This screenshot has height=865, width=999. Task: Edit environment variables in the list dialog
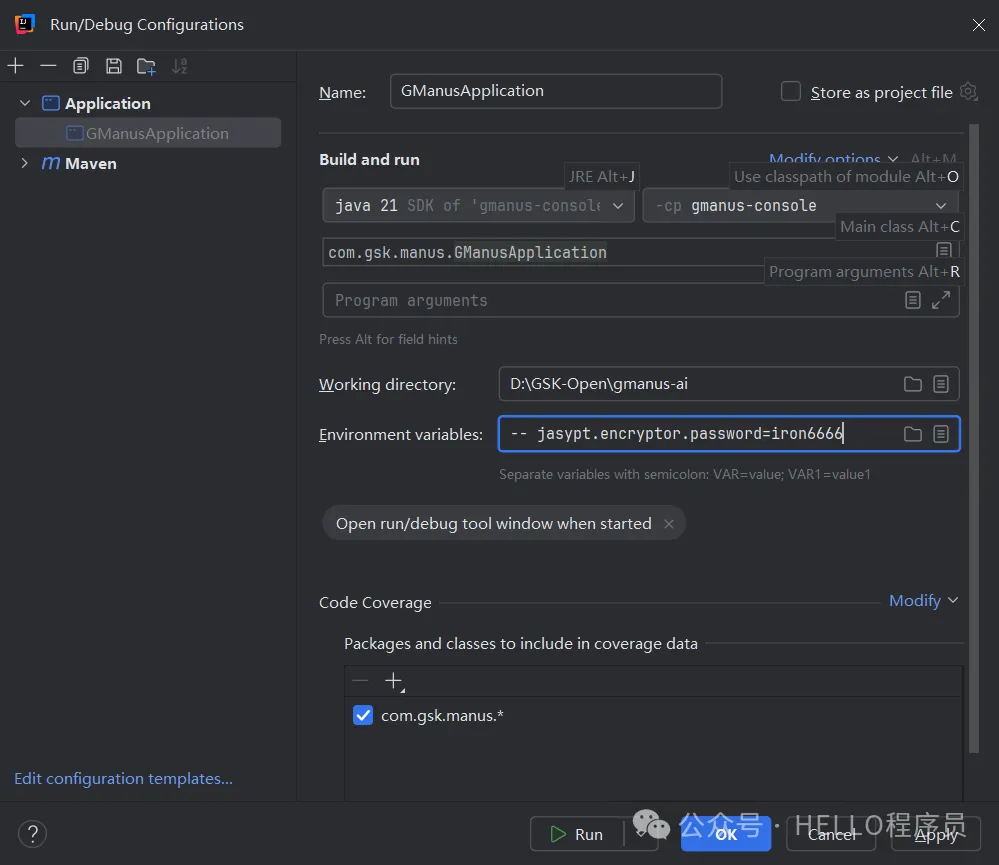click(x=941, y=434)
